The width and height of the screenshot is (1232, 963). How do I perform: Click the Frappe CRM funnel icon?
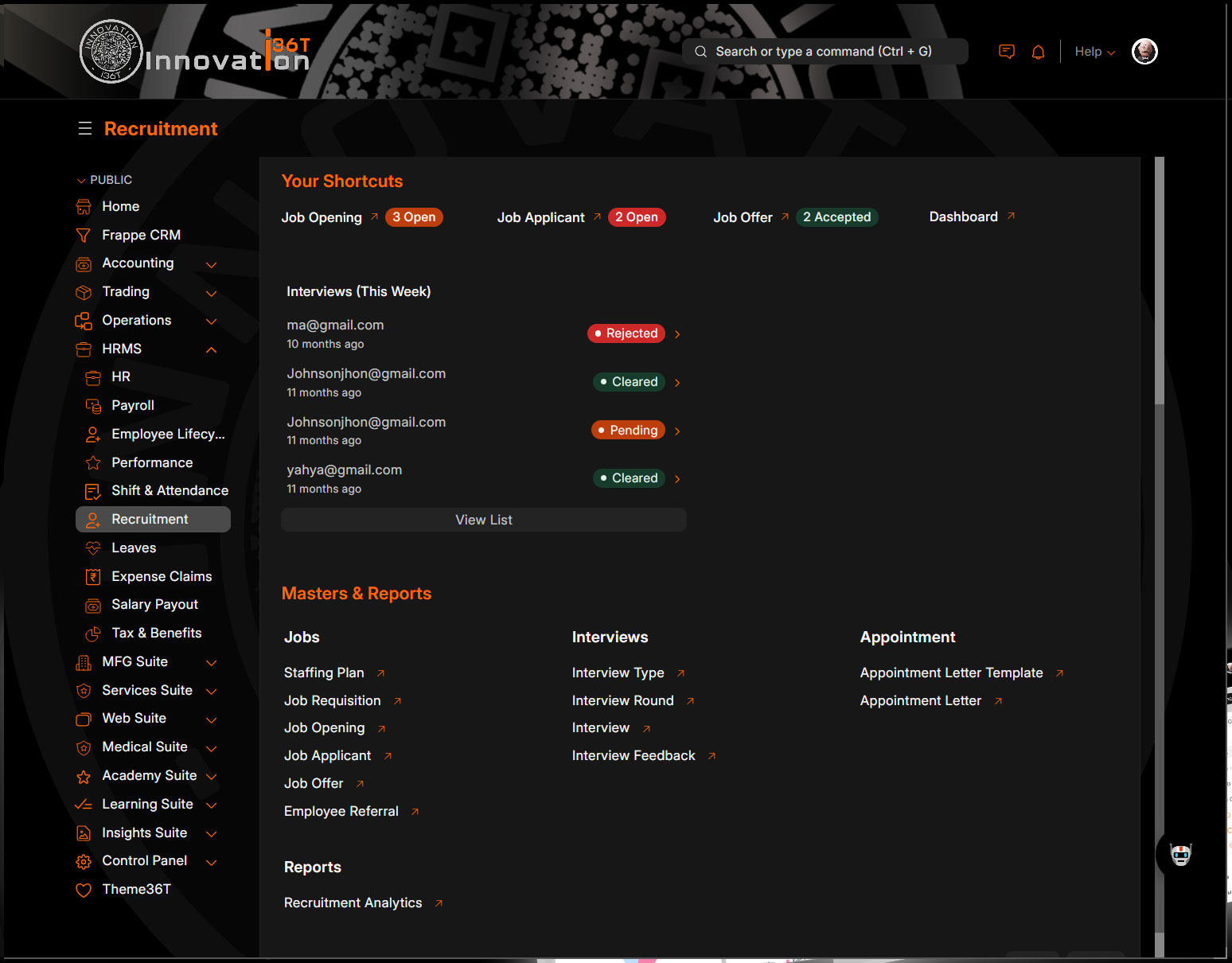(84, 236)
